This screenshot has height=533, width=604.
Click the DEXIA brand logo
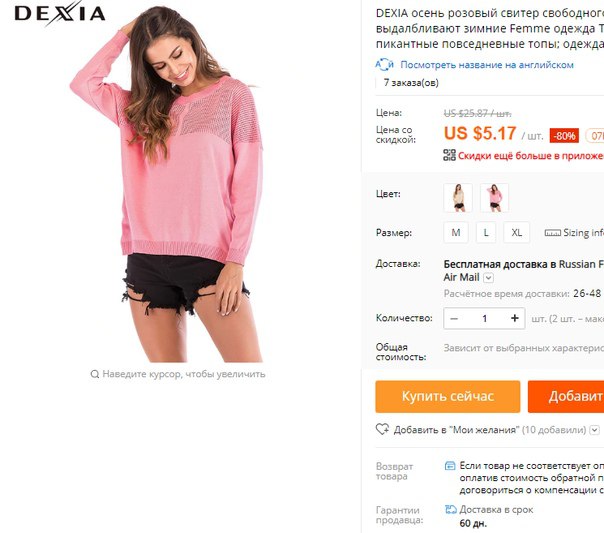(60, 13)
